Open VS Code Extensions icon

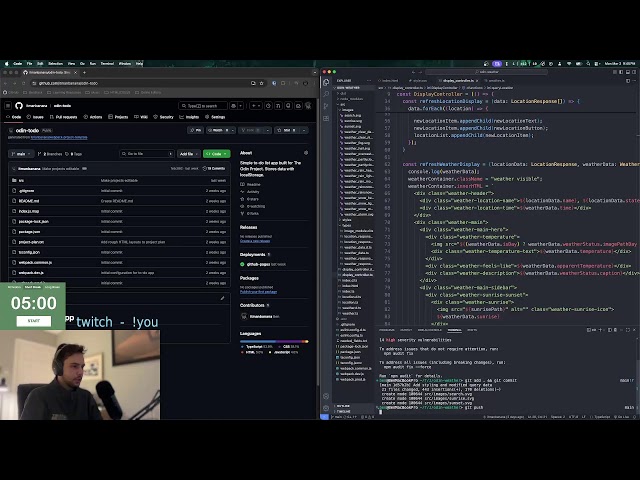(326, 118)
